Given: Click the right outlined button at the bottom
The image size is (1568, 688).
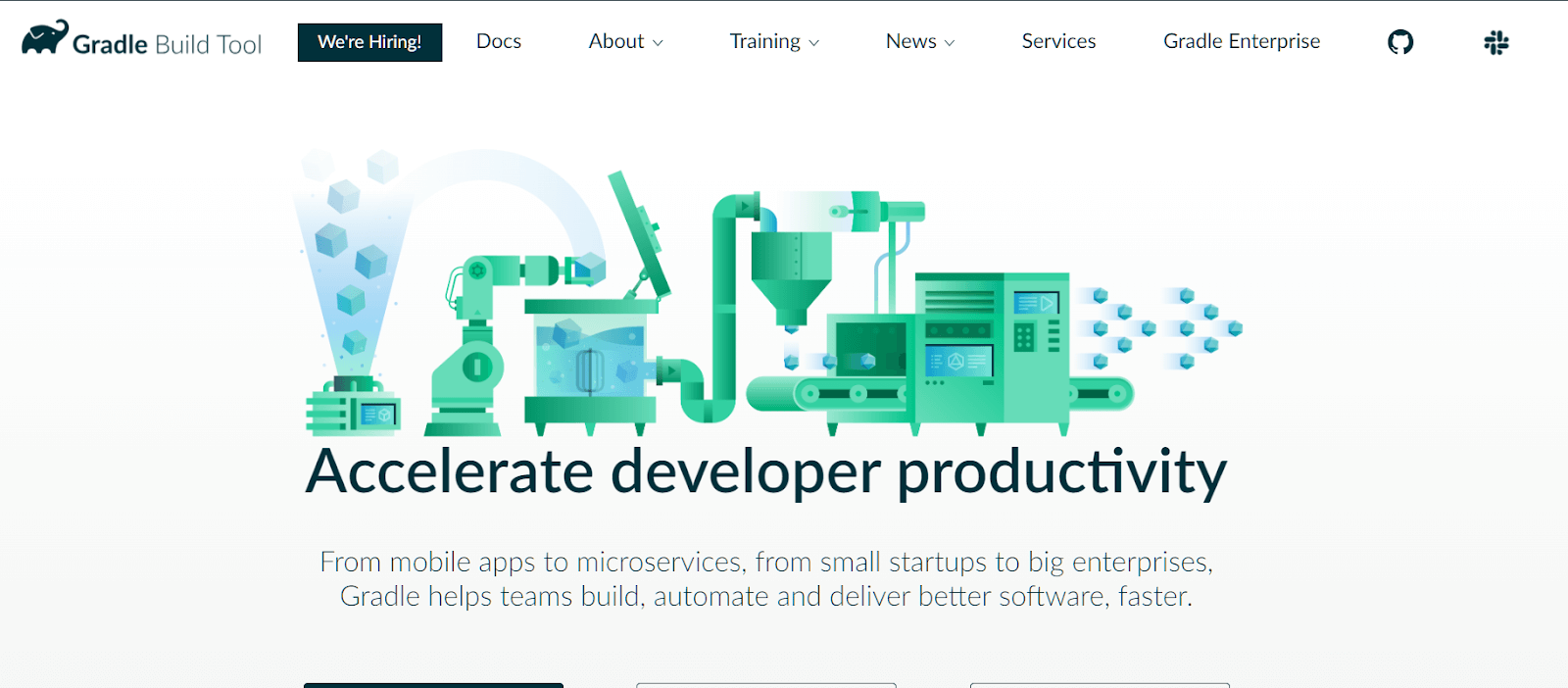Looking at the screenshot, I should pos(1099,684).
